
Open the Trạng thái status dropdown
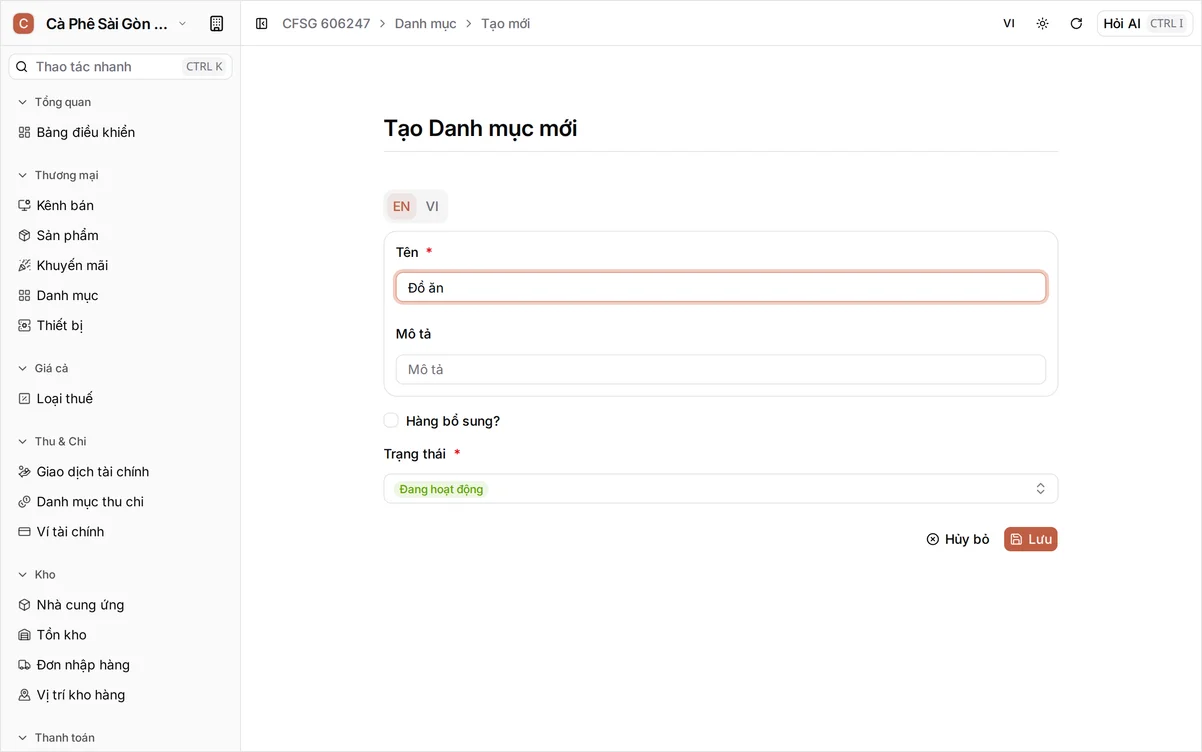[x=721, y=488]
